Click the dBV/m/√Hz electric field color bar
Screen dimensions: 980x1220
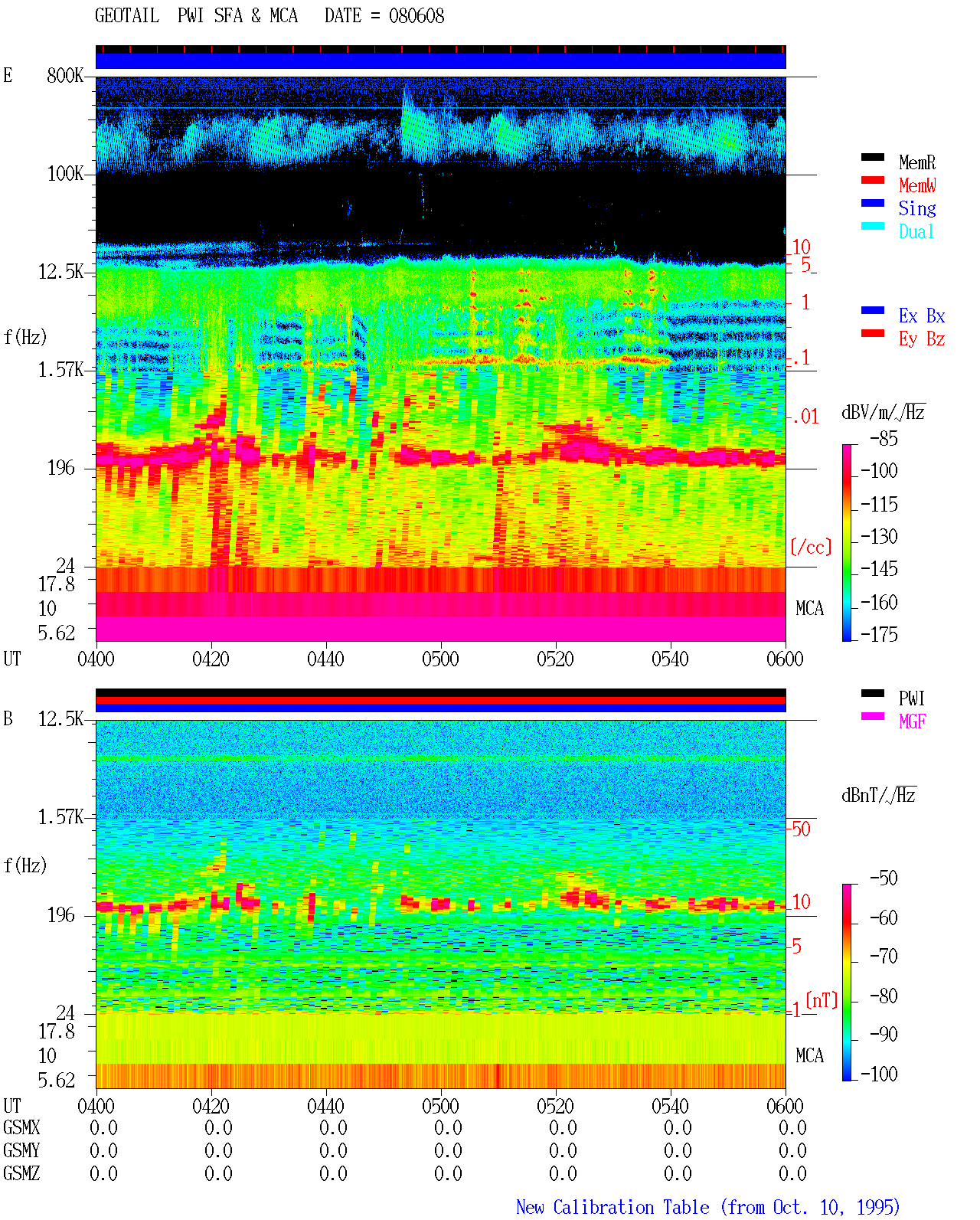click(846, 542)
